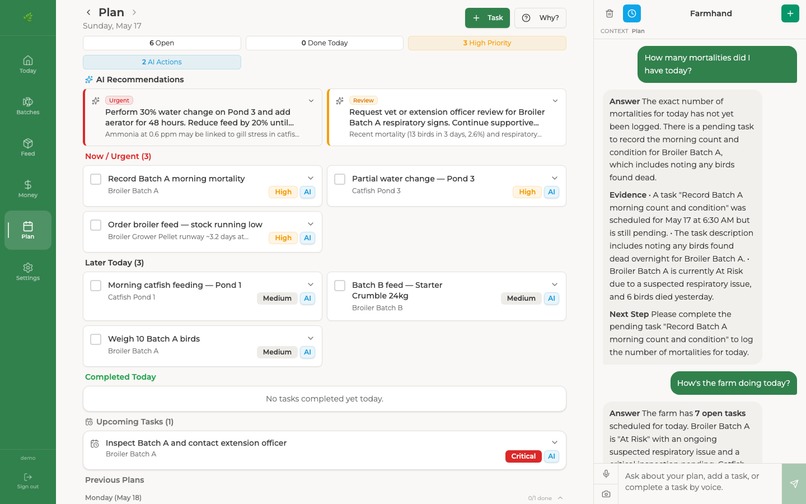
Task: Click the Urgent tag on first recommendation
Action: tap(119, 100)
